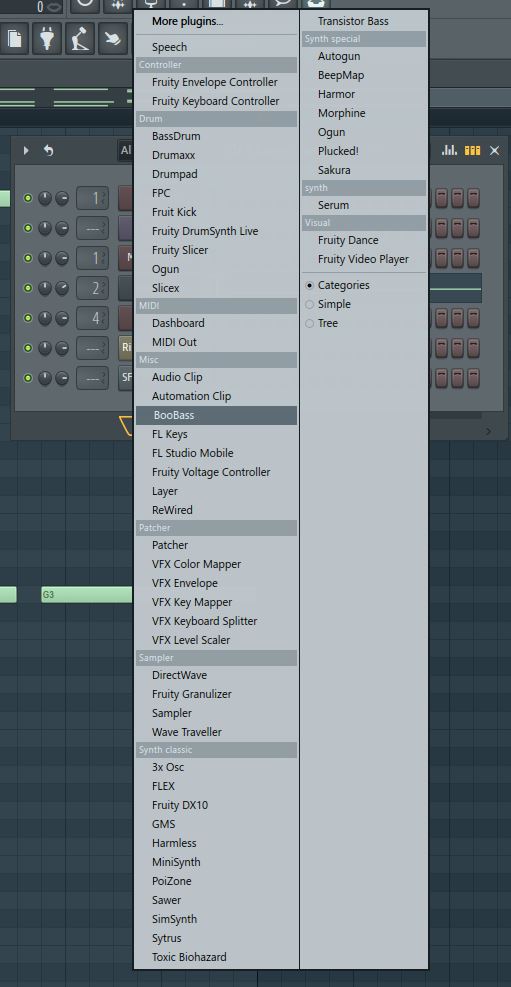The image size is (511, 987).
Task: Open the channel rack play arrow menu
Action: [26, 150]
